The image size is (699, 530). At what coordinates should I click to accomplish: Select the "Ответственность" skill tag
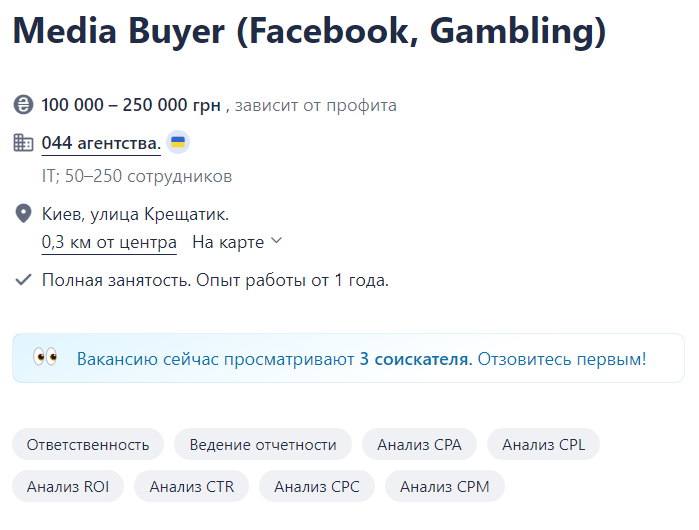click(x=88, y=445)
